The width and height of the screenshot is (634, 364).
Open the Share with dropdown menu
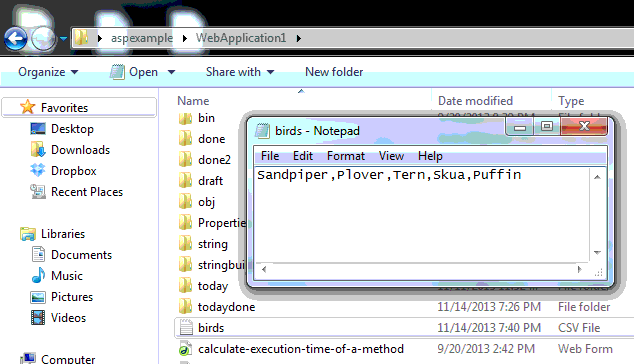240,72
